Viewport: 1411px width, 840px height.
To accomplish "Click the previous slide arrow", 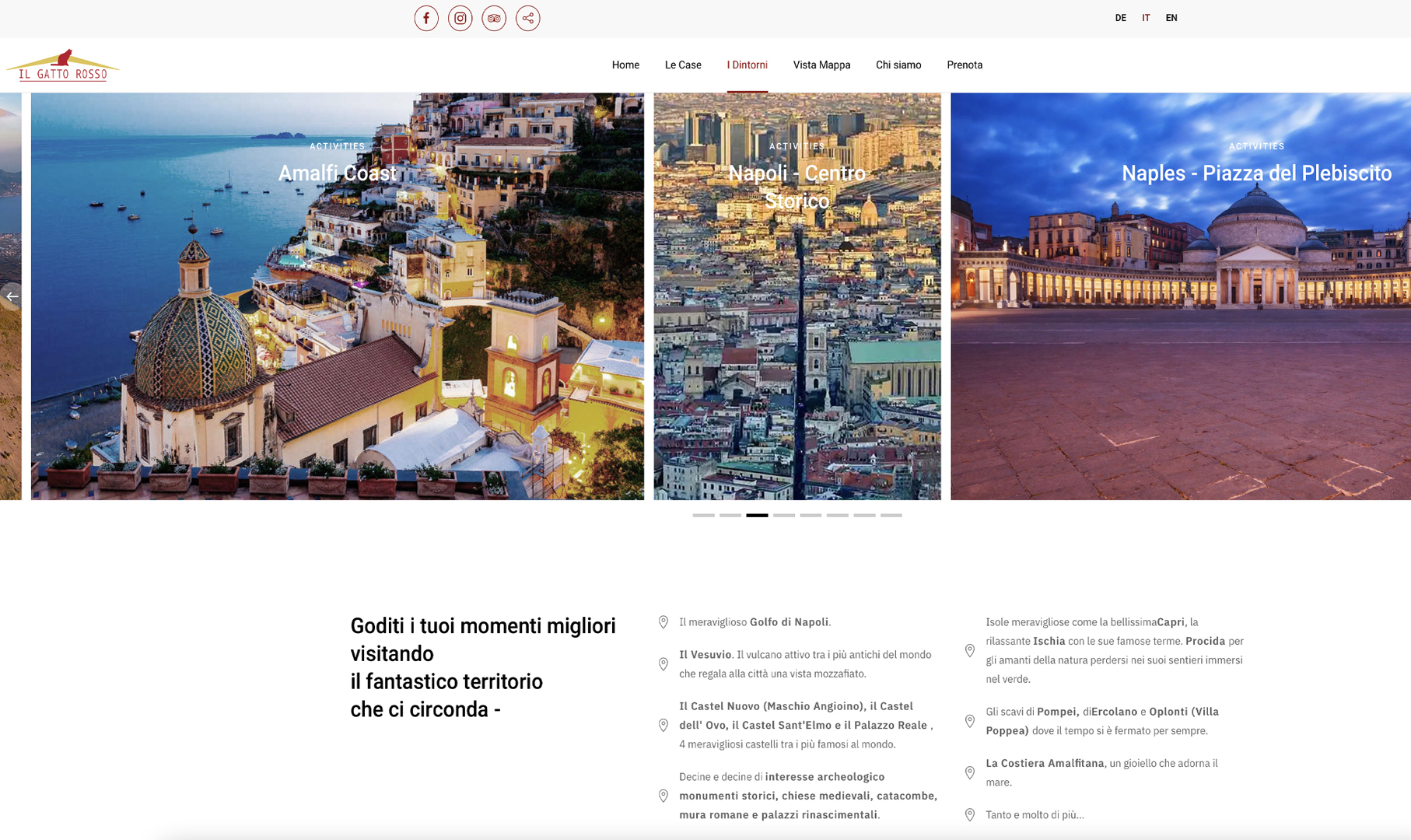I will [x=12, y=296].
